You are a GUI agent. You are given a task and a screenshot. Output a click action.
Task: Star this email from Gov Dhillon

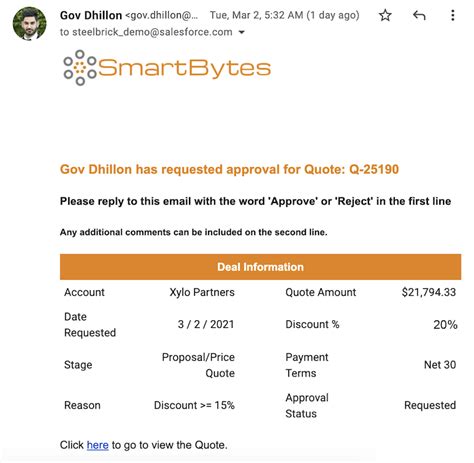click(385, 15)
